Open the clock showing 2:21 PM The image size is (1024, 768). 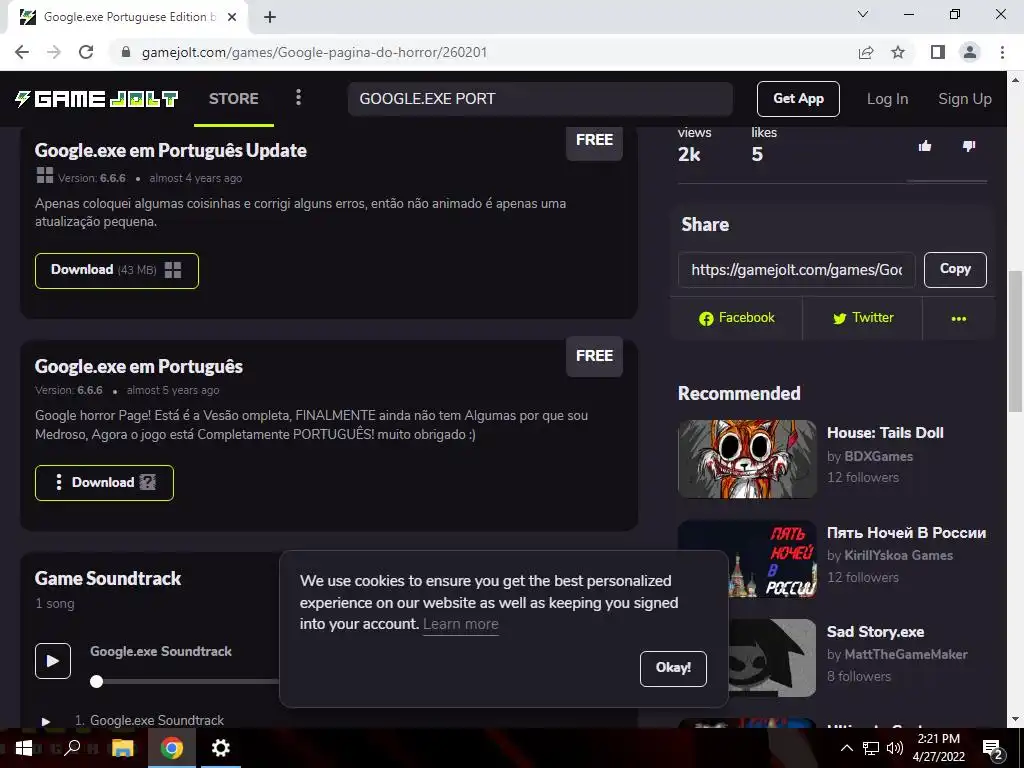pyautogui.click(x=938, y=748)
